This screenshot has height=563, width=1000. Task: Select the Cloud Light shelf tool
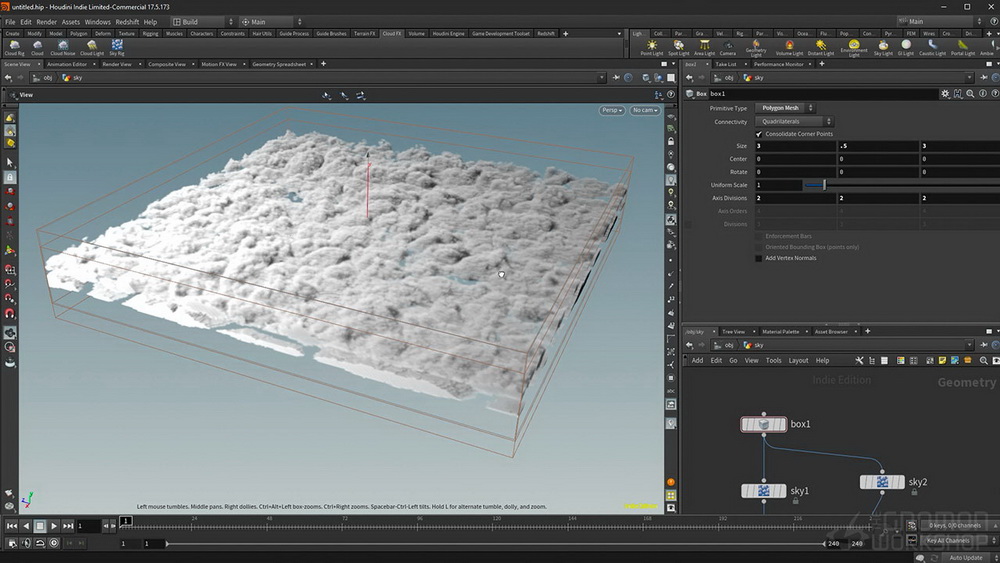pos(92,48)
